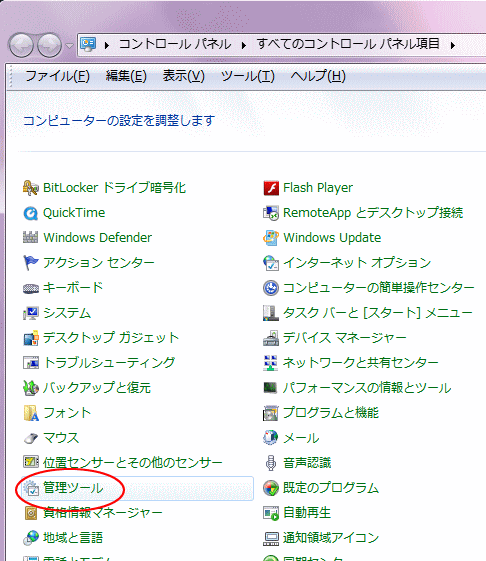Click the デスクトップ ガジェット icon
The height and width of the screenshot is (561, 486).
click(30, 338)
